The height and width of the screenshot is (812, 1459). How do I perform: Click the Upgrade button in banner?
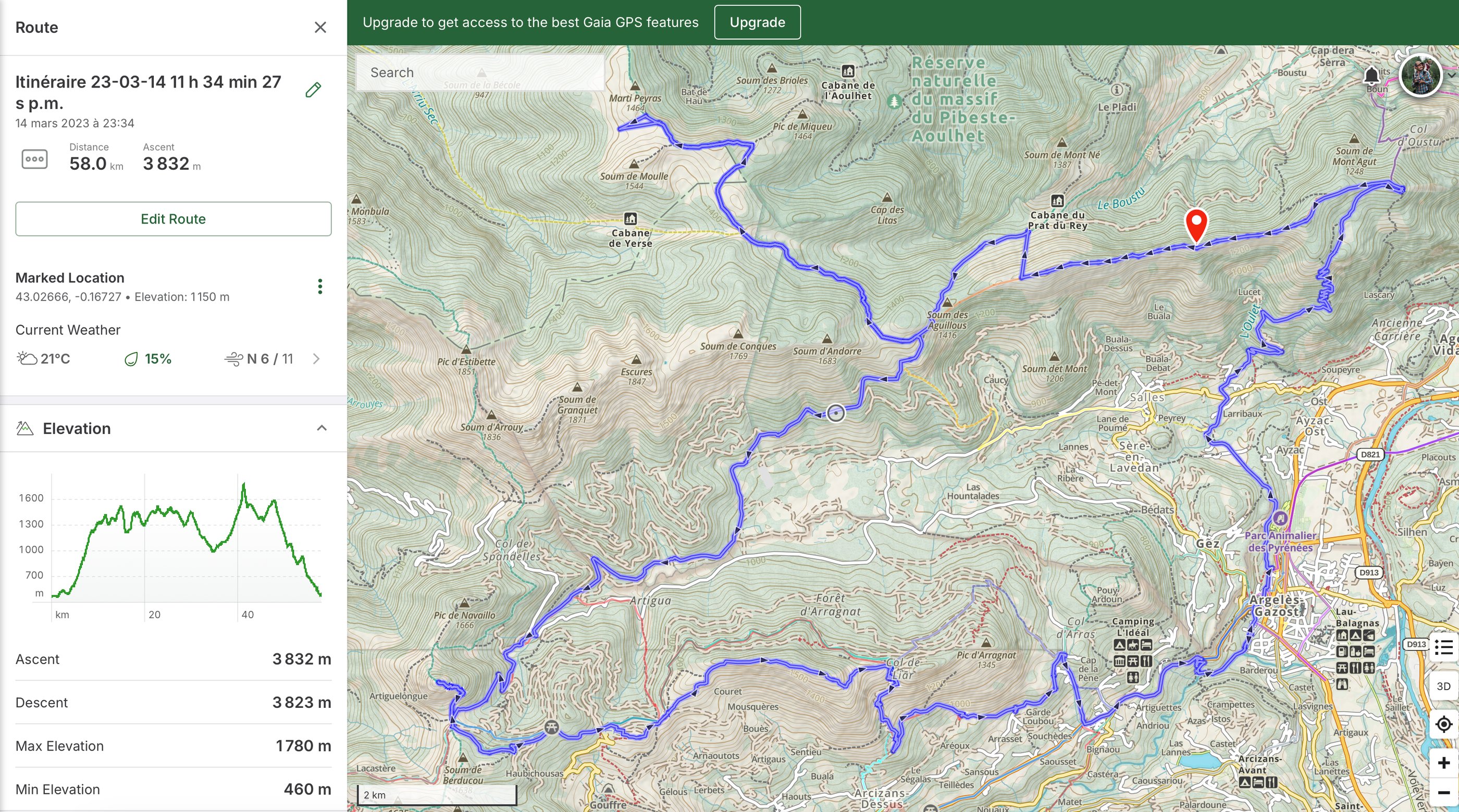tap(757, 22)
